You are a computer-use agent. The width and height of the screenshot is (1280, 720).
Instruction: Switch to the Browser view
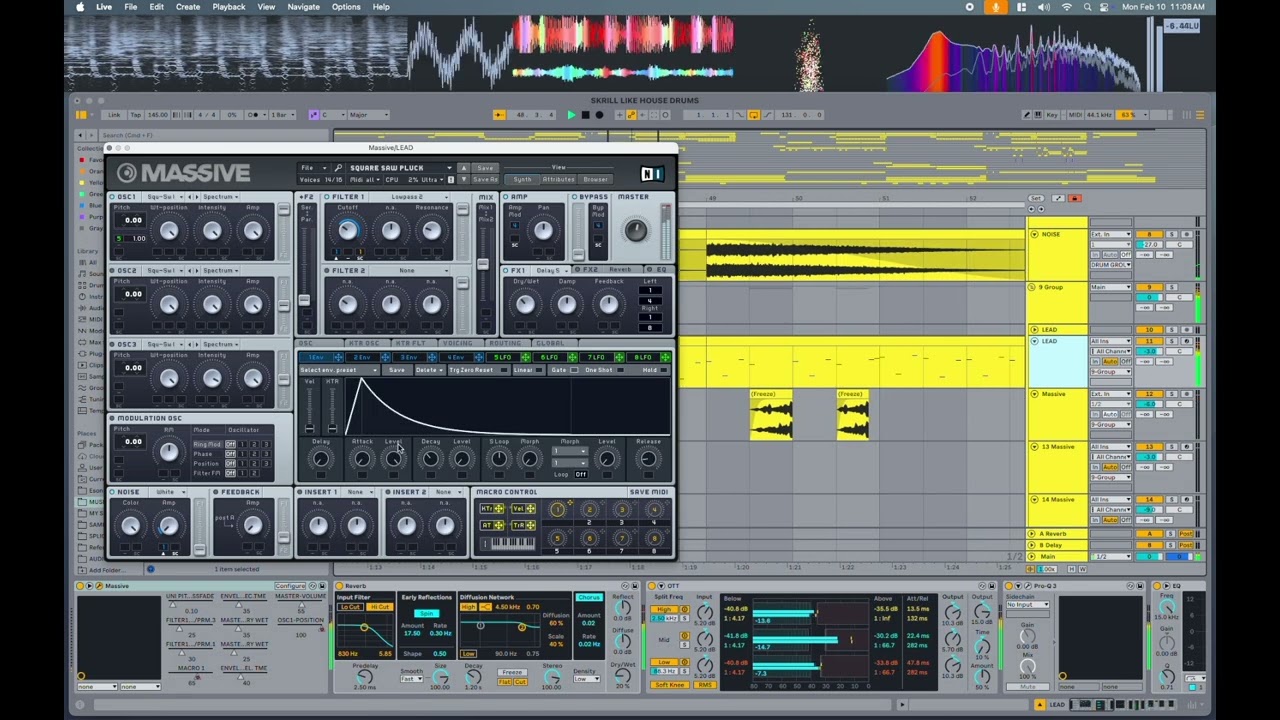click(x=595, y=180)
